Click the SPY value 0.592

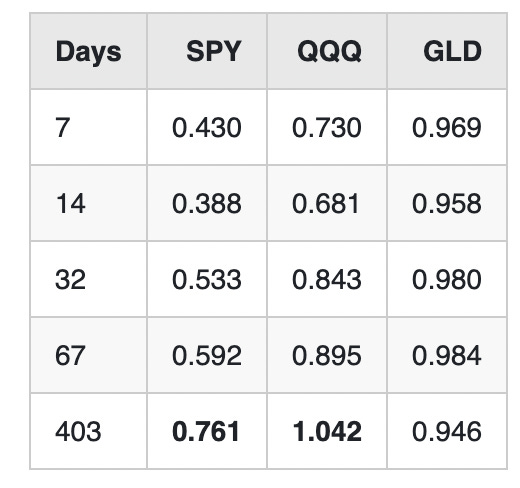[x=207, y=355]
